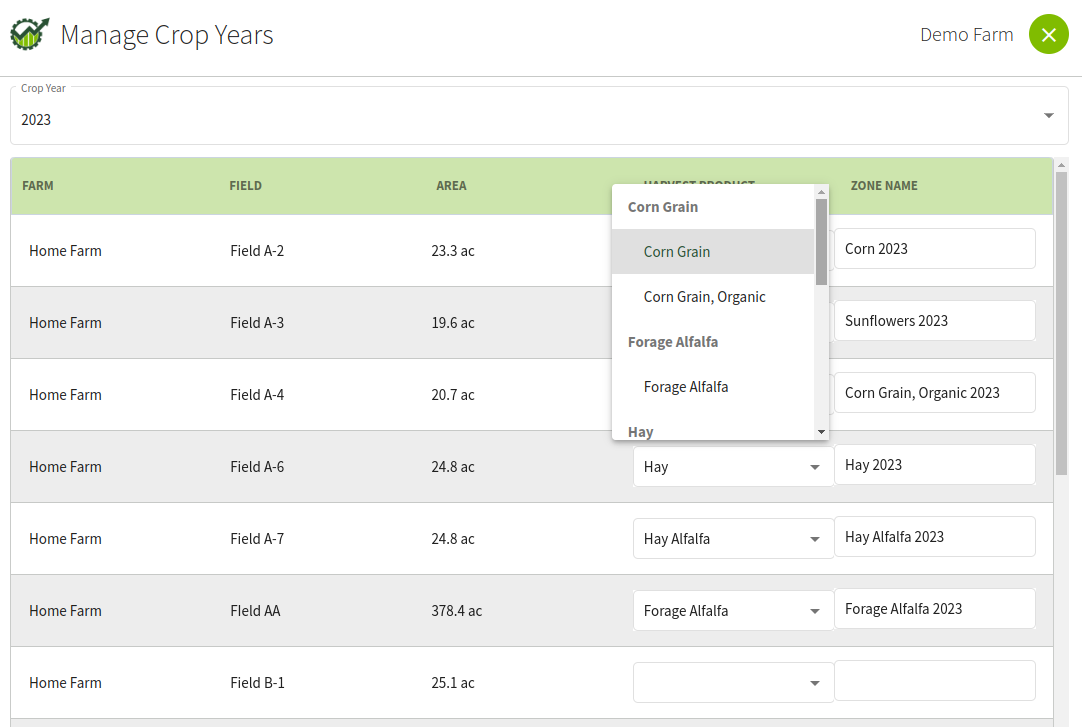
Task: Click Field B-1 cell
Action: [257, 683]
